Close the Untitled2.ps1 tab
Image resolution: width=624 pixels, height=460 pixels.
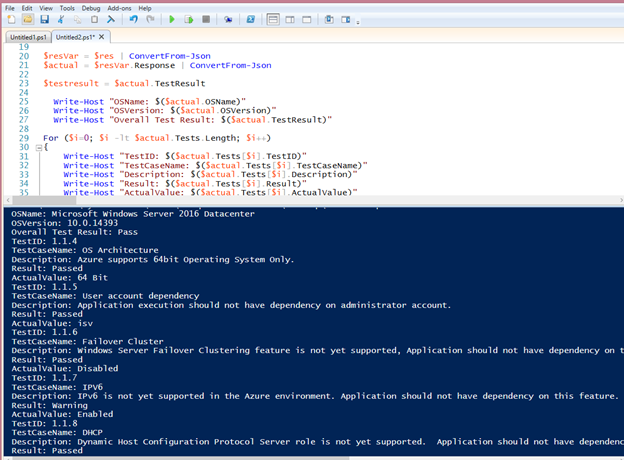(101, 37)
